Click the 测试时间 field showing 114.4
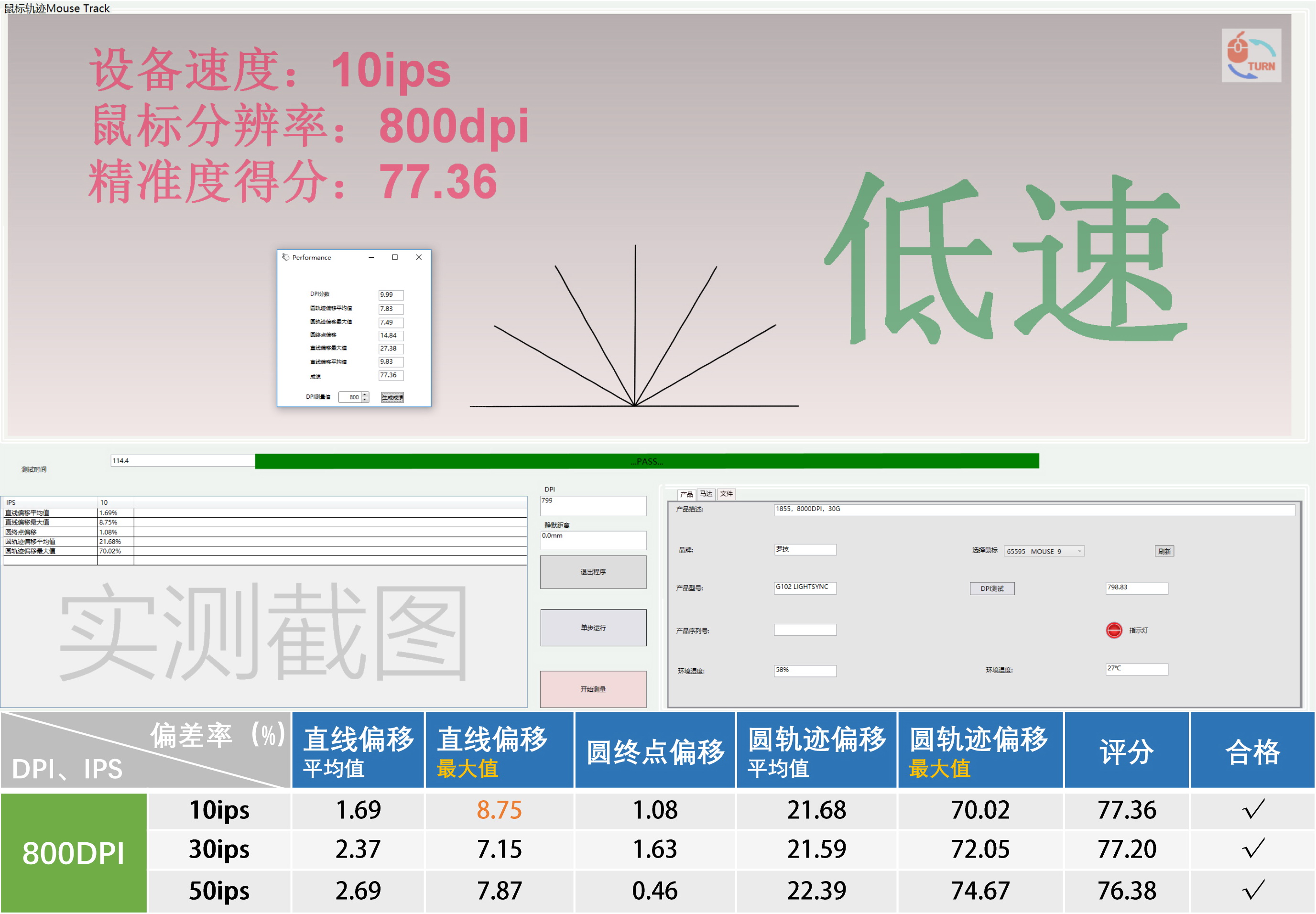 [x=182, y=459]
